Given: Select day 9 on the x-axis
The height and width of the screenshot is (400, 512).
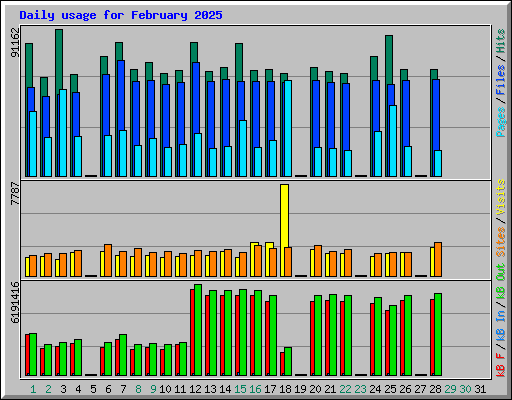Looking at the screenshot, I should click(x=153, y=389).
